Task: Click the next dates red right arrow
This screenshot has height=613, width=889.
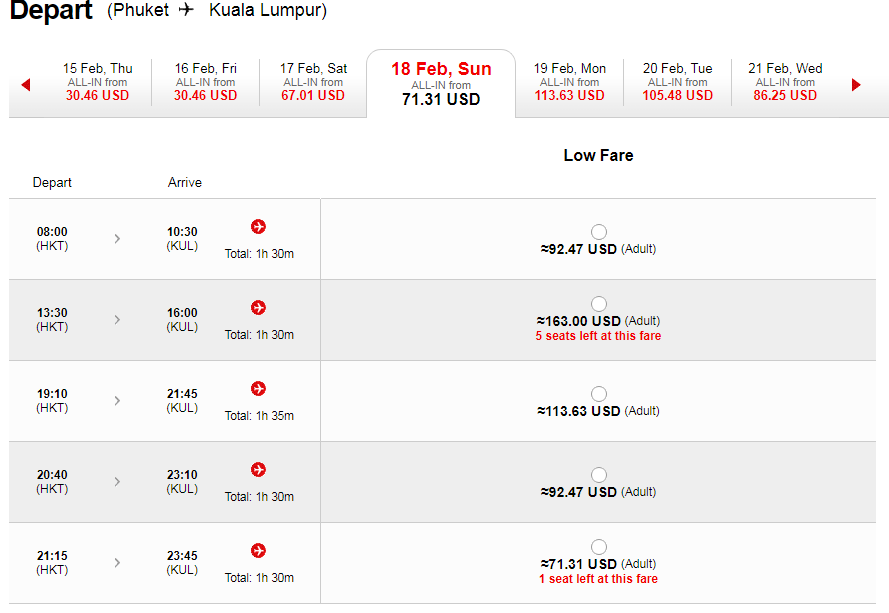Action: 856,85
